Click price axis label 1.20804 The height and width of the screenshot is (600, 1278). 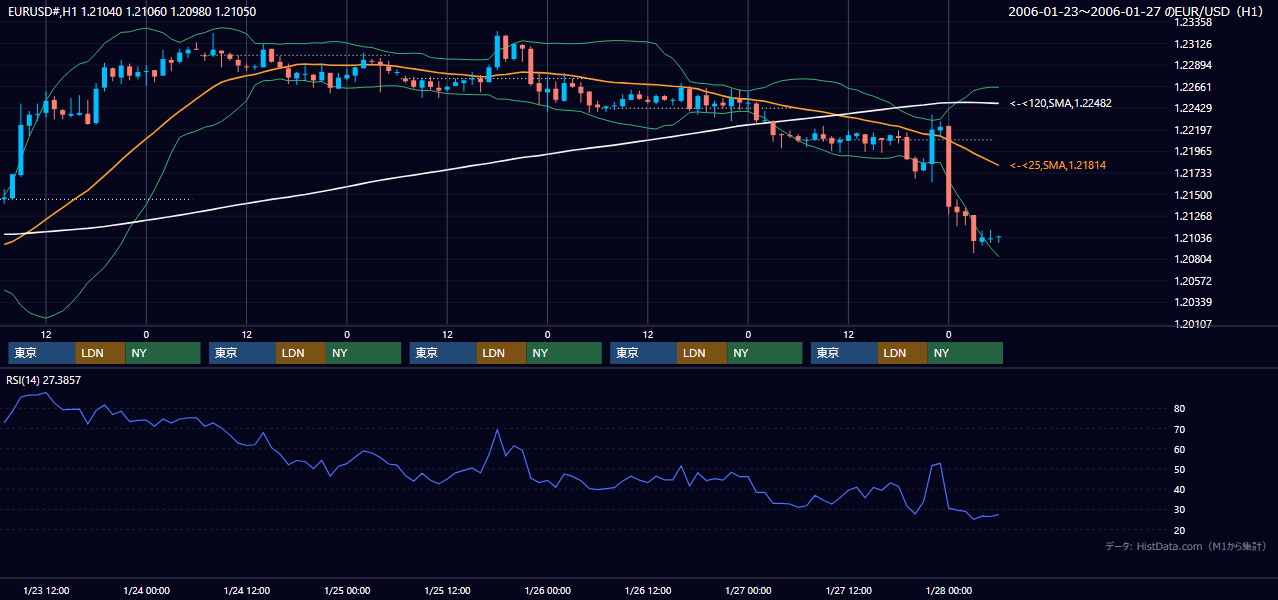click(1193, 259)
